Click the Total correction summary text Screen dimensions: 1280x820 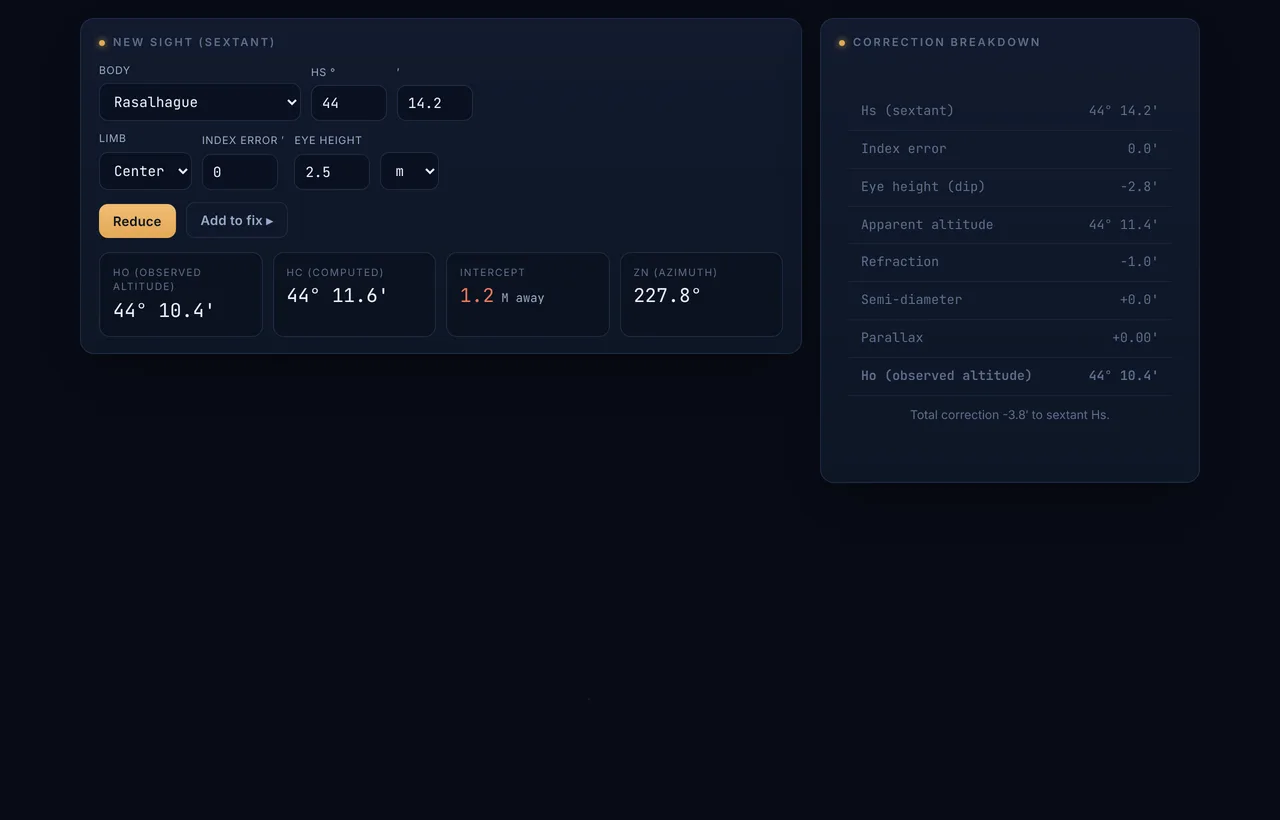pyautogui.click(x=1010, y=415)
